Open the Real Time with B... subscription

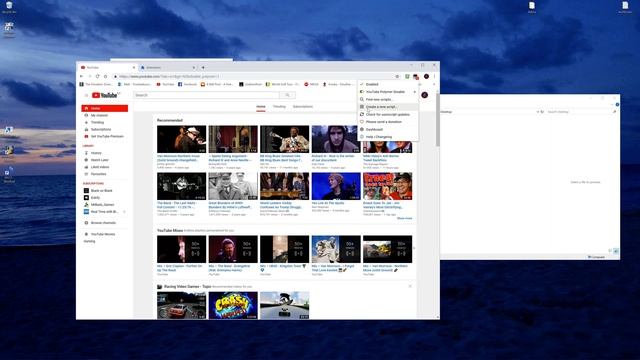105,212
